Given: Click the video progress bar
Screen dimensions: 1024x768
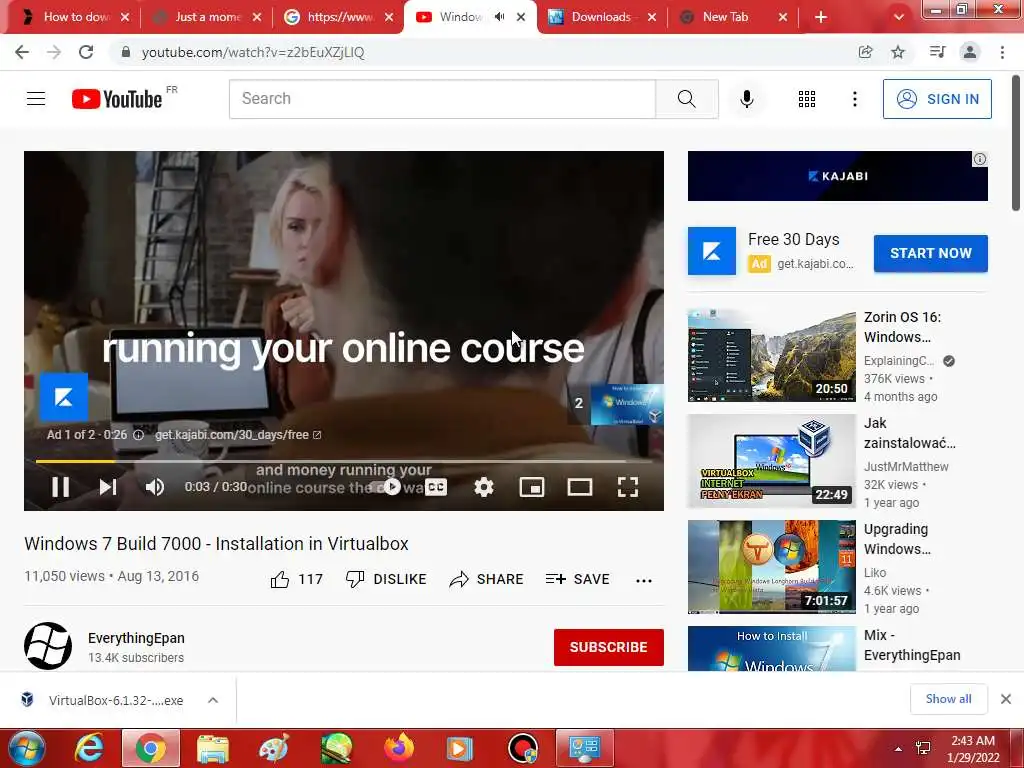Looking at the screenshot, I should click(x=344, y=461).
